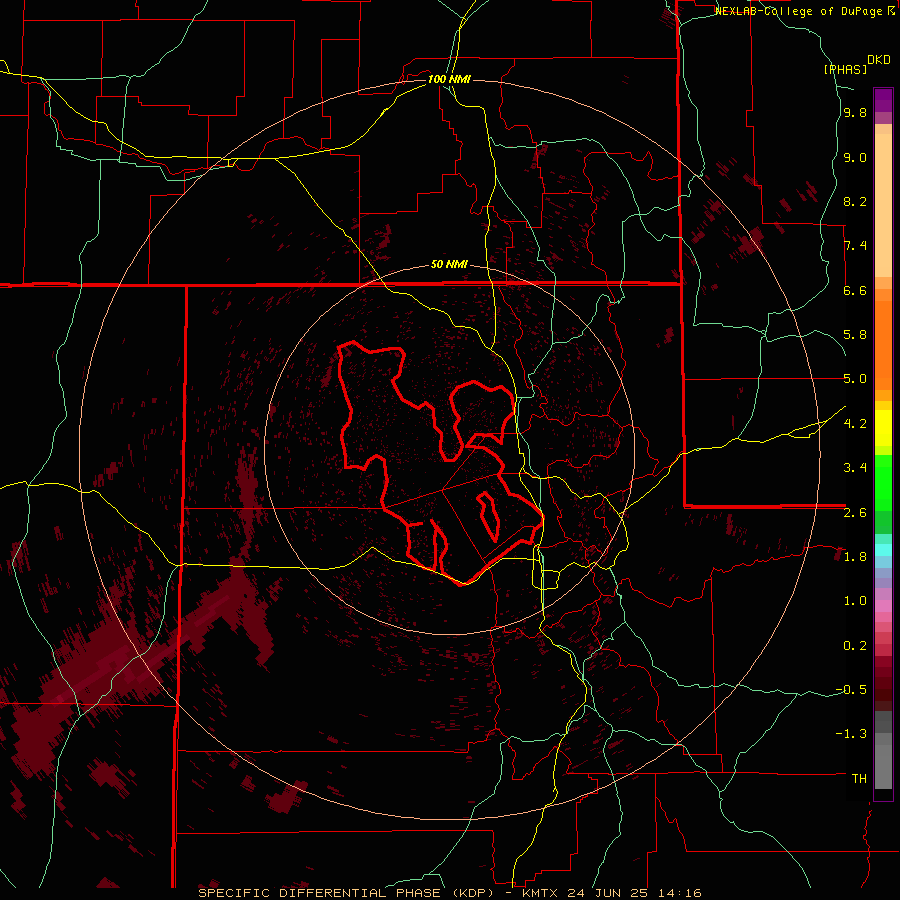Click the cyan band of the color scale
This screenshot has height=900, width=900.
(x=883, y=549)
